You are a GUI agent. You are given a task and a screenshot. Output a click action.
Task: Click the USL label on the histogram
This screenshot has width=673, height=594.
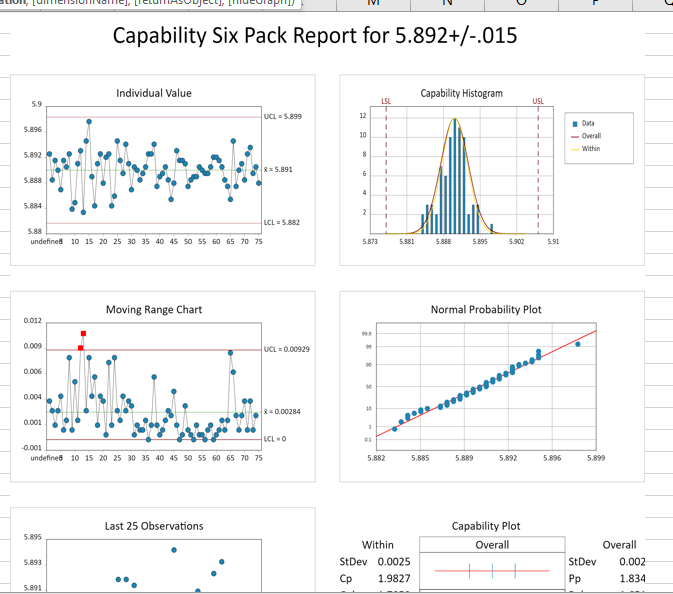click(x=538, y=101)
